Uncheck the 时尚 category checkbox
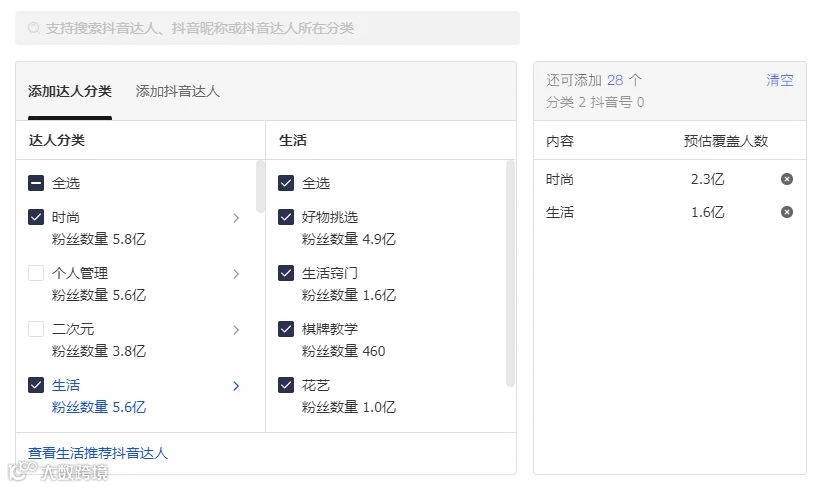820x488 pixels. [36, 217]
